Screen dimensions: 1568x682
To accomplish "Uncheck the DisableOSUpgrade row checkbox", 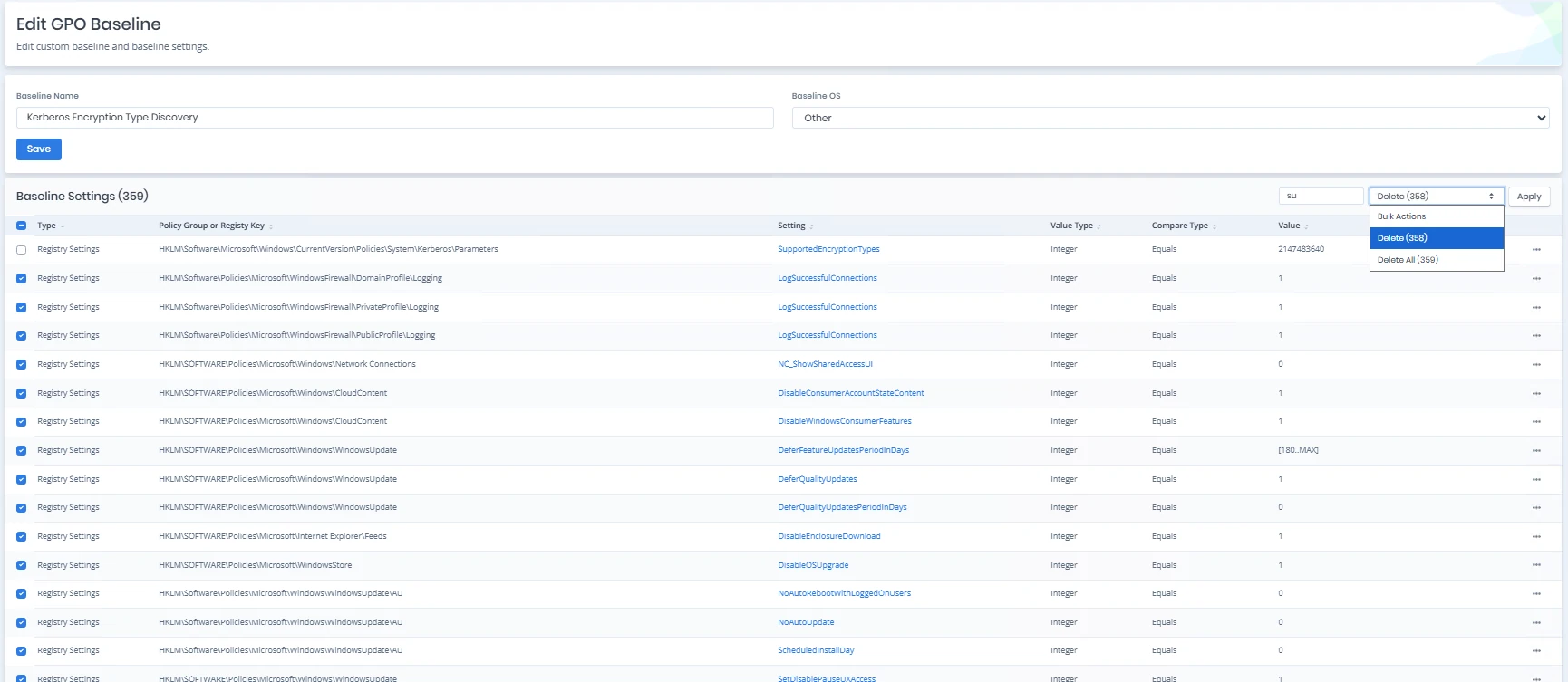I will [x=21, y=565].
